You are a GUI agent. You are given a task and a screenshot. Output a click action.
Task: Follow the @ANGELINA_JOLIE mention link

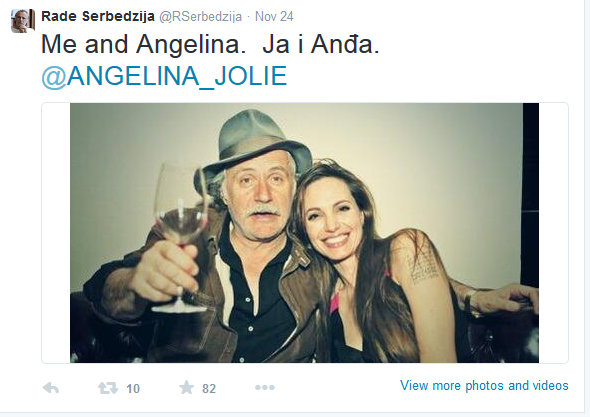point(164,76)
